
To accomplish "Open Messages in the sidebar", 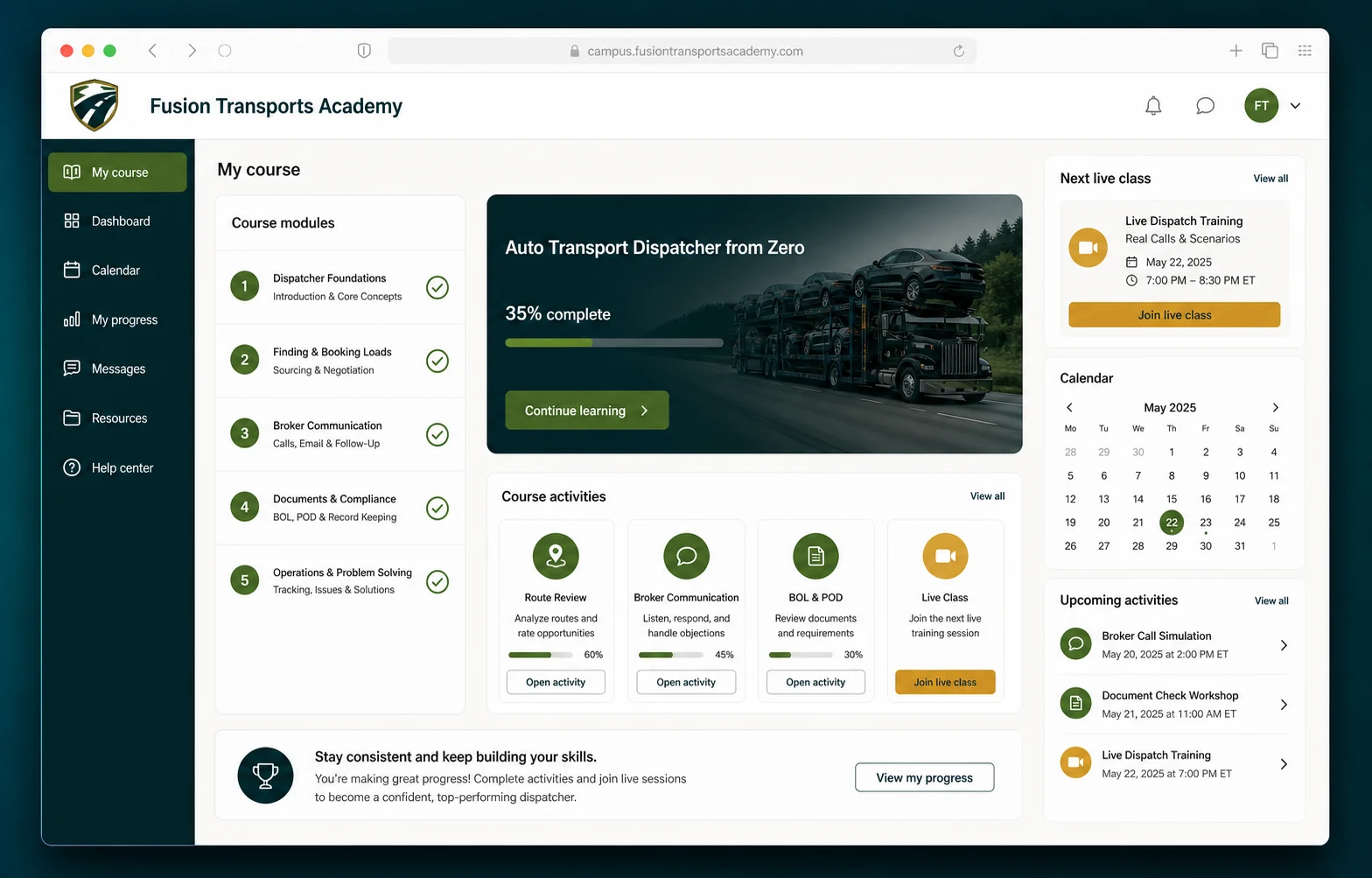I will pos(117,369).
